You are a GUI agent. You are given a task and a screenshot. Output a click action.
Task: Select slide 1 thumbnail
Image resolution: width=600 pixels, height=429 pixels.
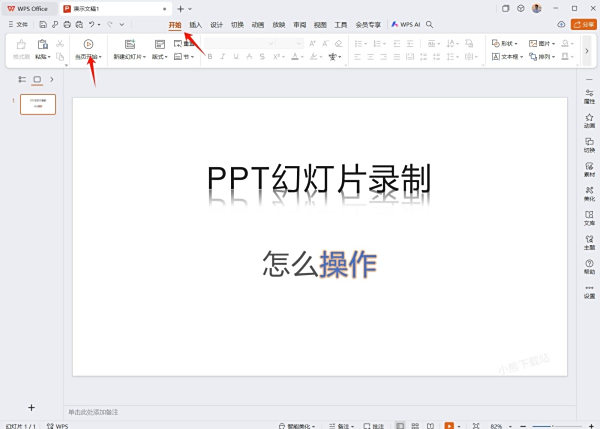tap(38, 104)
